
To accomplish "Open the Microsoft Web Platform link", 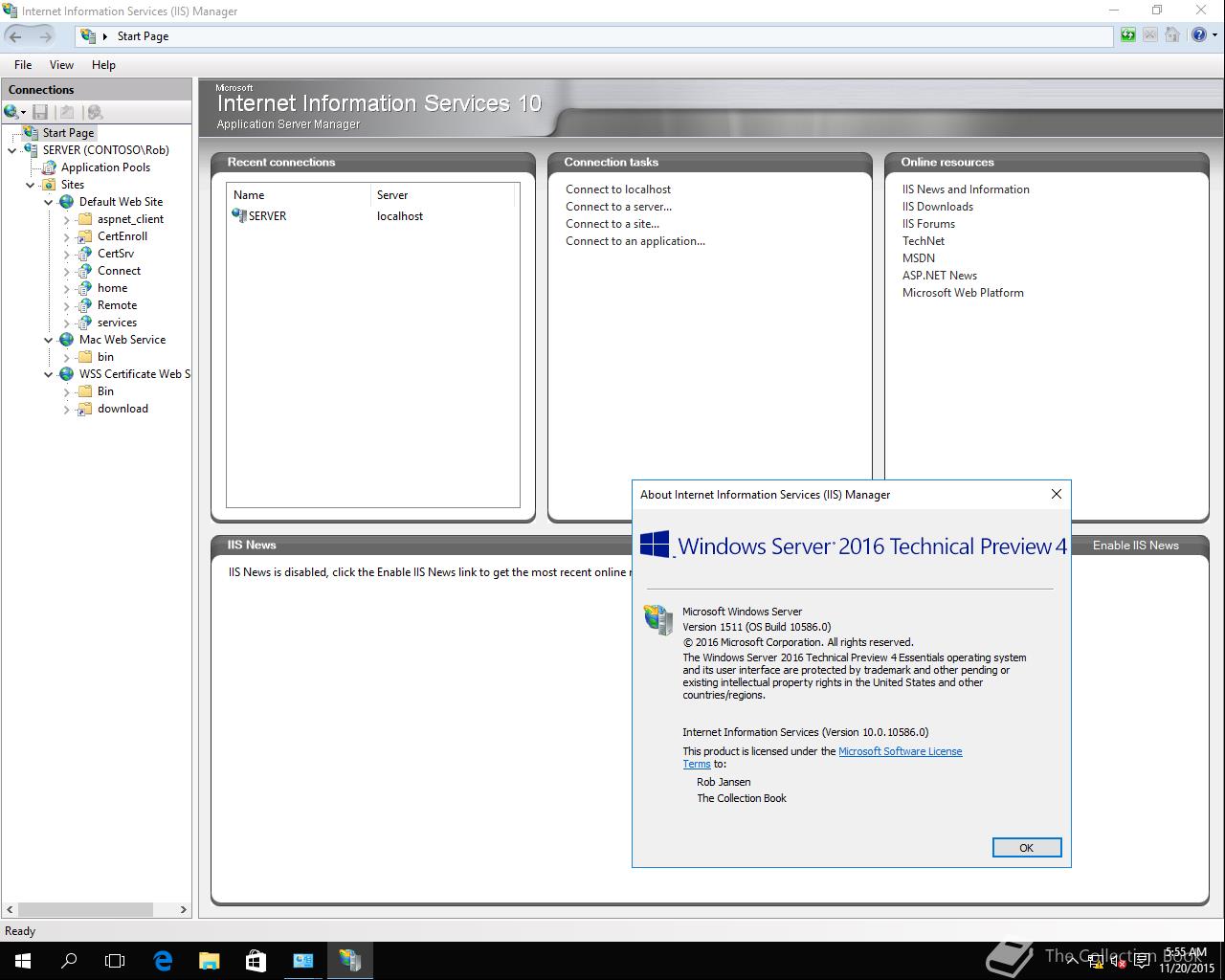I will pyautogui.click(x=963, y=293).
